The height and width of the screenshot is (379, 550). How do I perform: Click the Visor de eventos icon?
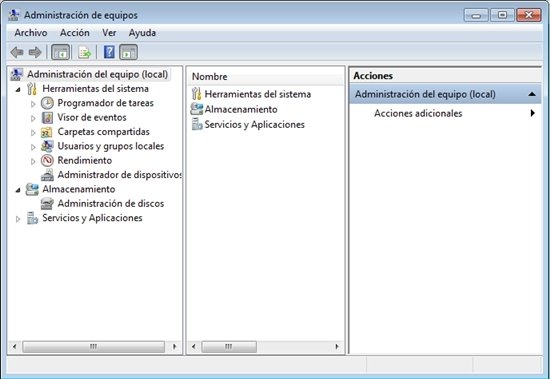coord(47,118)
